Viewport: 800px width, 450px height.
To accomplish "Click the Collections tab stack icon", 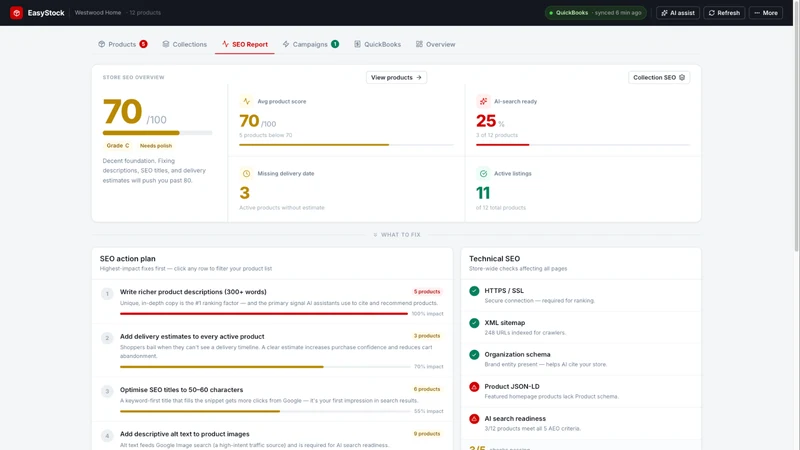I will pyautogui.click(x=166, y=44).
